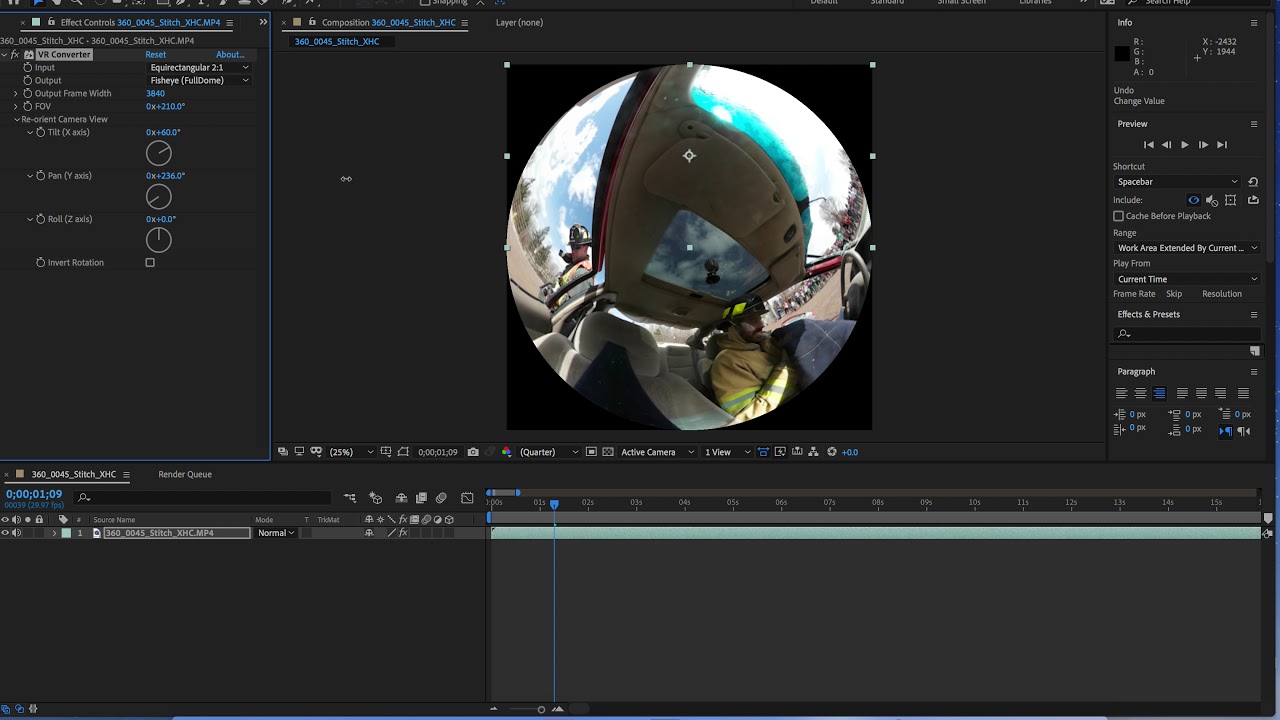Click Reset on VR Converter effect
The height and width of the screenshot is (720, 1280).
tap(156, 54)
